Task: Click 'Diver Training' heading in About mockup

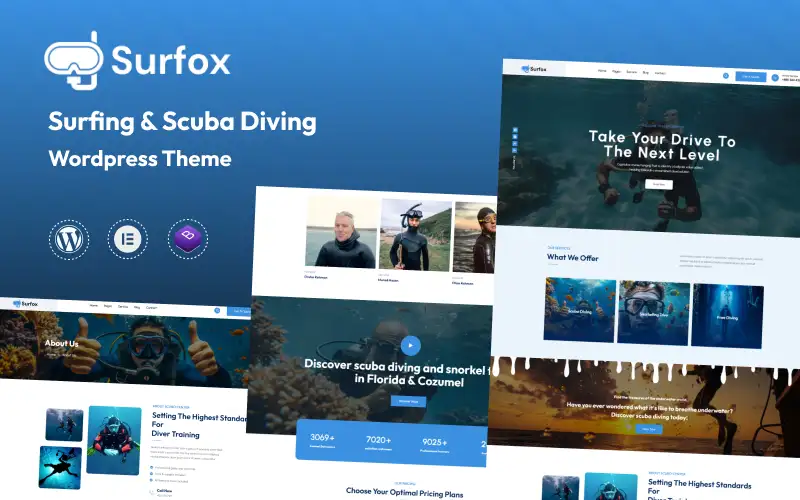Action: pos(176,434)
